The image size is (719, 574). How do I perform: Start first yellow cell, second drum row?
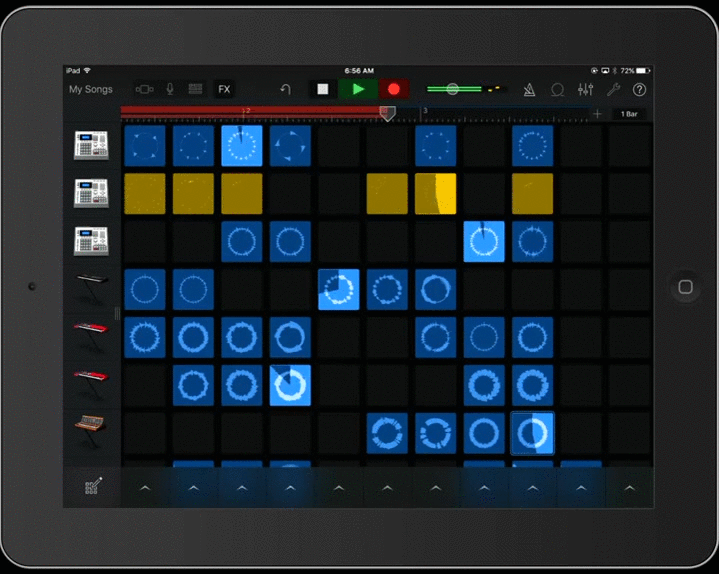point(145,193)
